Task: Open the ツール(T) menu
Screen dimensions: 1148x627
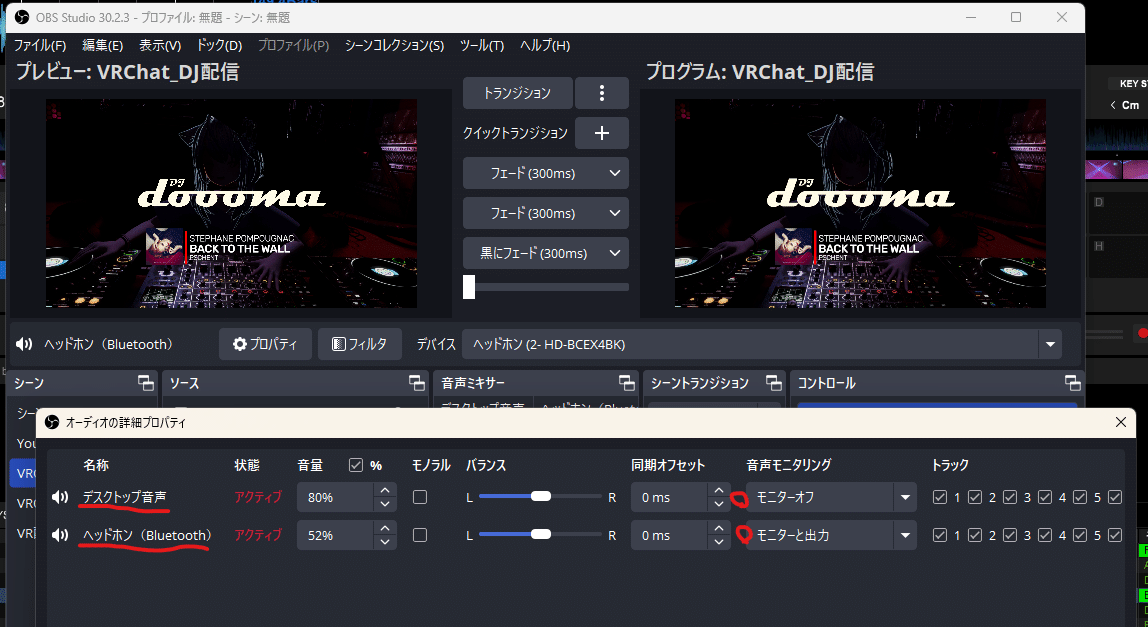Action: pos(482,45)
